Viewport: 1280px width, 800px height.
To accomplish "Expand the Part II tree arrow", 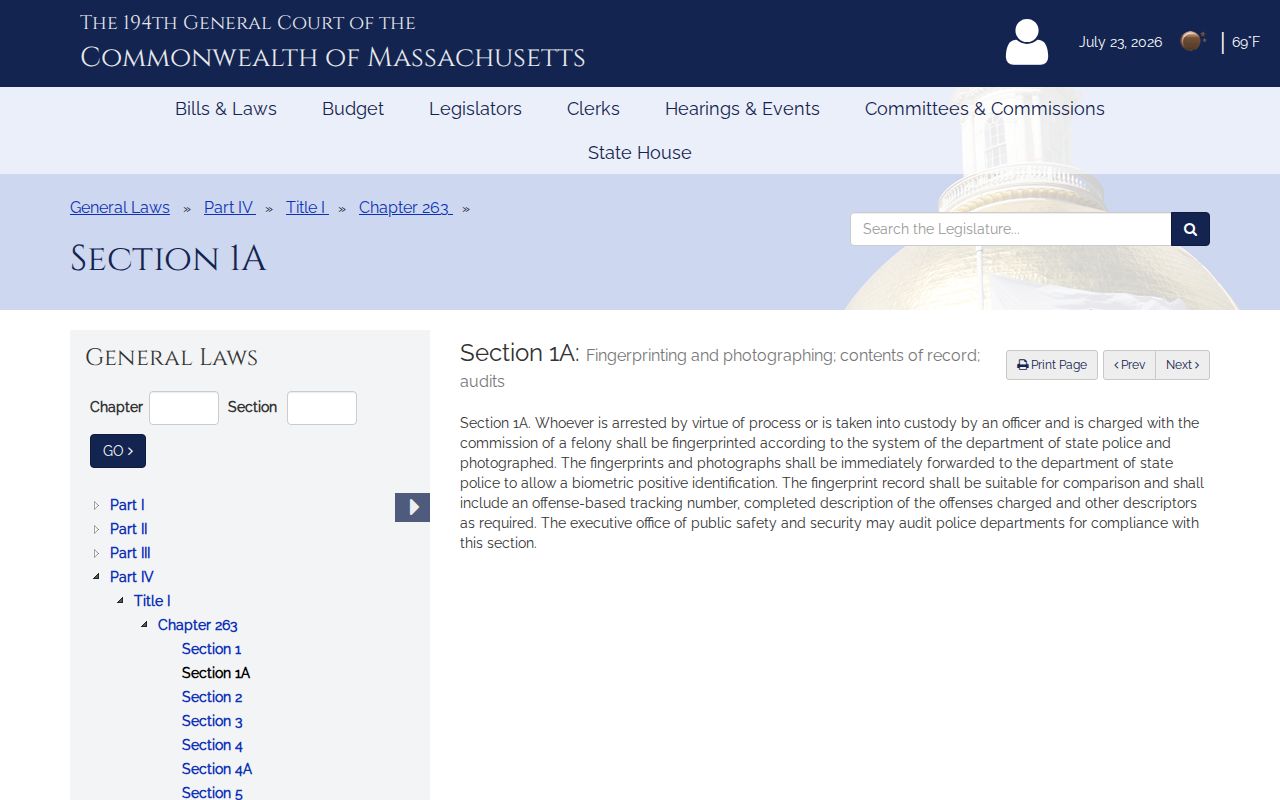I will click(97, 529).
